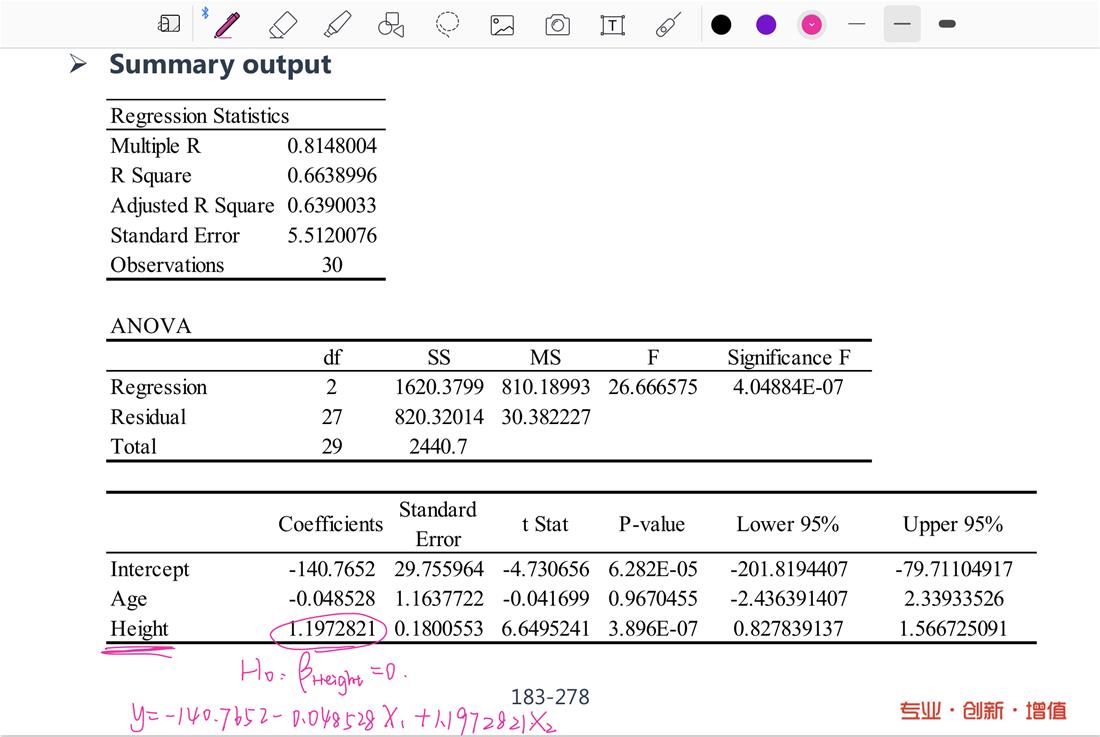Image resolution: width=1100 pixels, height=737 pixels.
Task: Select the thickest stroke width
Action: (947, 24)
